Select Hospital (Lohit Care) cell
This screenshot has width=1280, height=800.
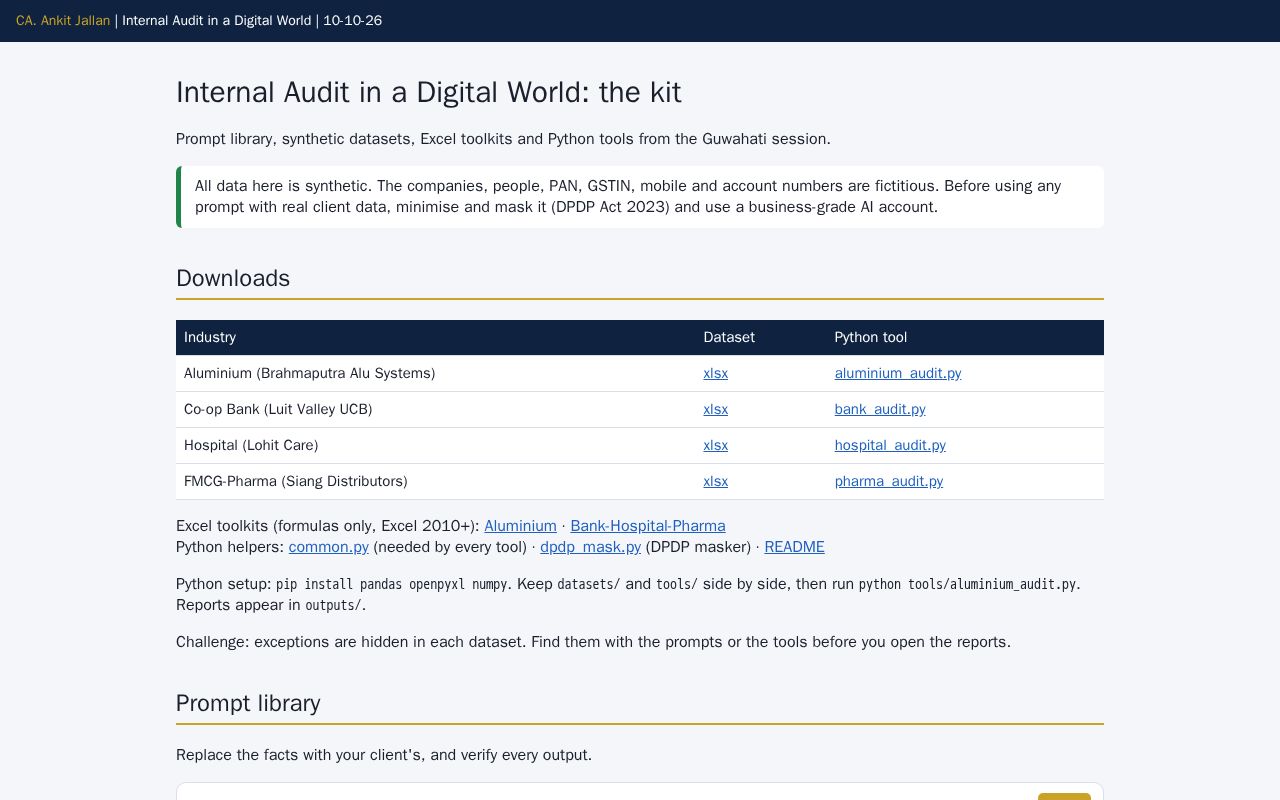tap(435, 445)
